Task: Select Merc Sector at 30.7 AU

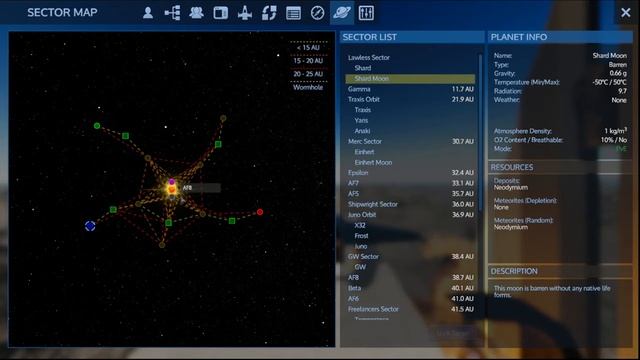Action: [x=410, y=141]
